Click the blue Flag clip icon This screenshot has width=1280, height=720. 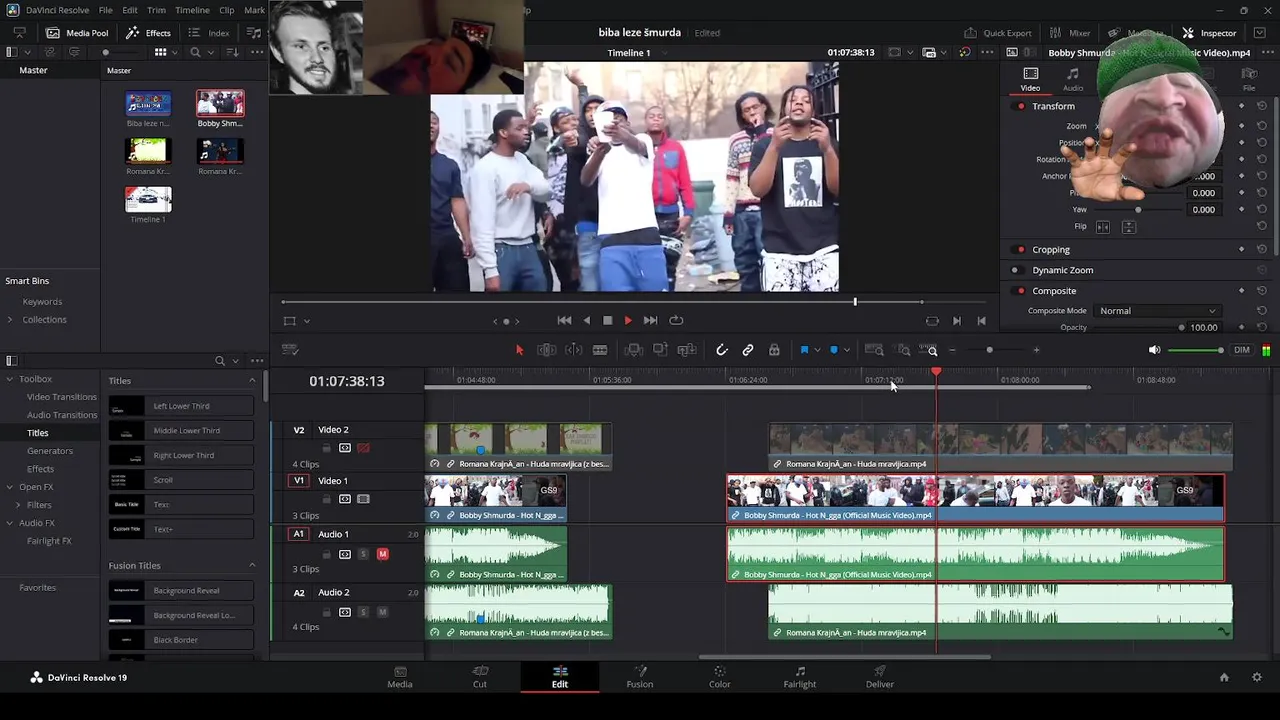(x=804, y=350)
